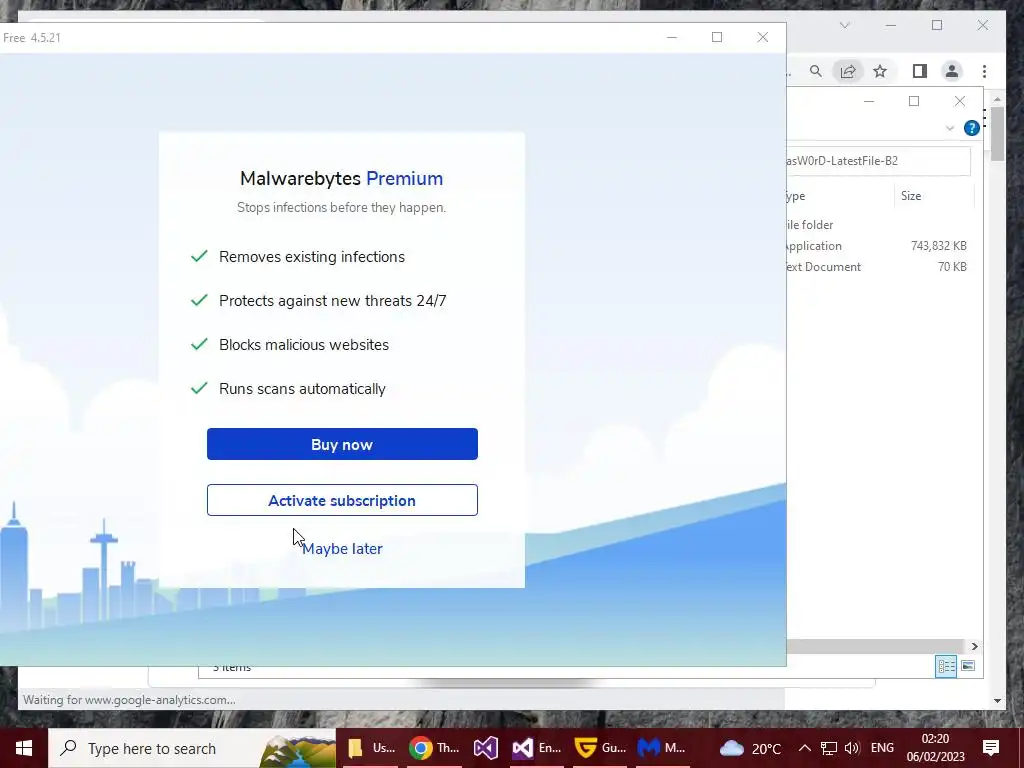This screenshot has height=768, width=1024.
Task: Sort by the Type column header
Action: (x=839, y=196)
